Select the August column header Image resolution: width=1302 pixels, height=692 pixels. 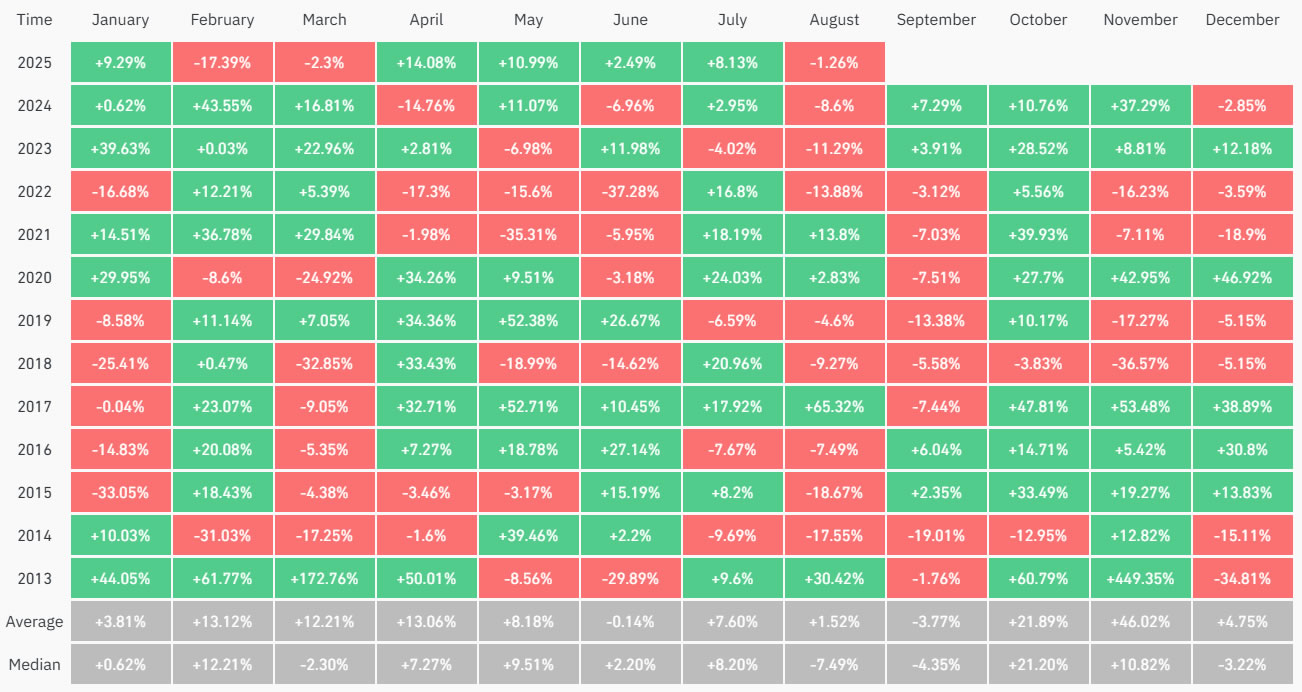point(834,20)
